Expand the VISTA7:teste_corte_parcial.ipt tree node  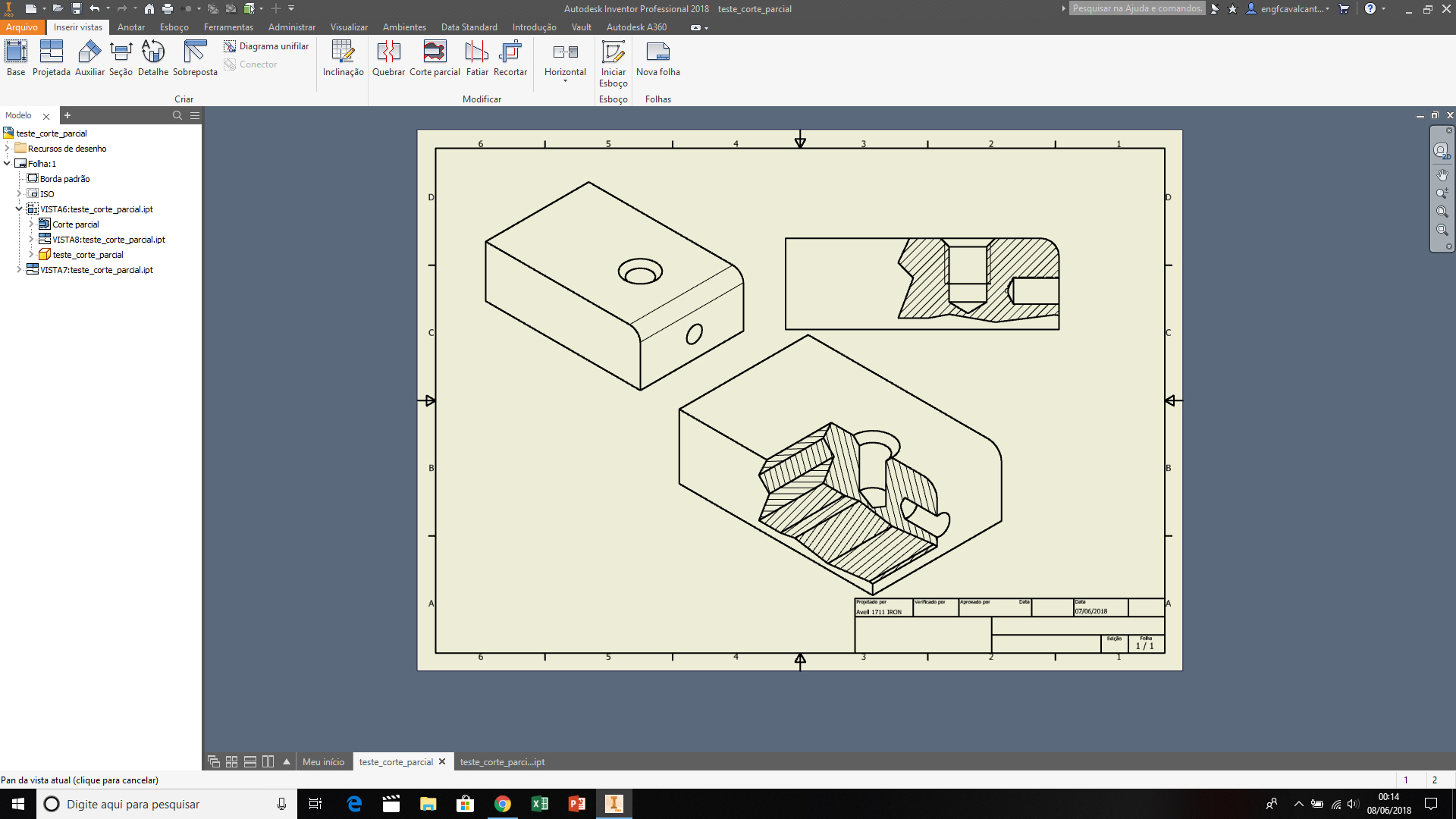pyautogui.click(x=18, y=270)
